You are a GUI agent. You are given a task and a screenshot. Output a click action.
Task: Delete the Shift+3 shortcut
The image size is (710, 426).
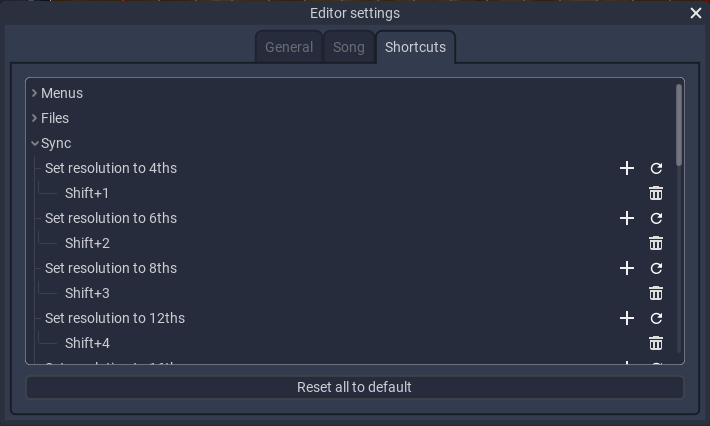[656, 293]
